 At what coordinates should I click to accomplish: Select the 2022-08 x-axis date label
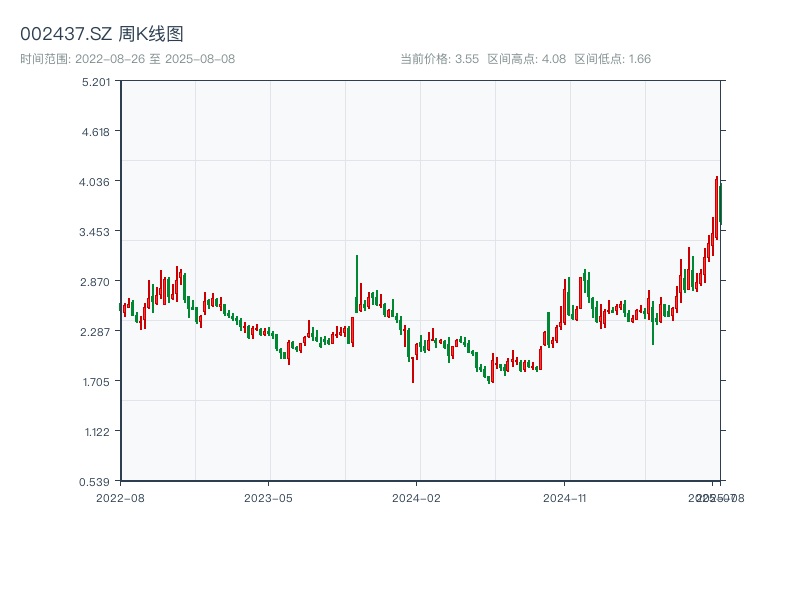pos(120,497)
